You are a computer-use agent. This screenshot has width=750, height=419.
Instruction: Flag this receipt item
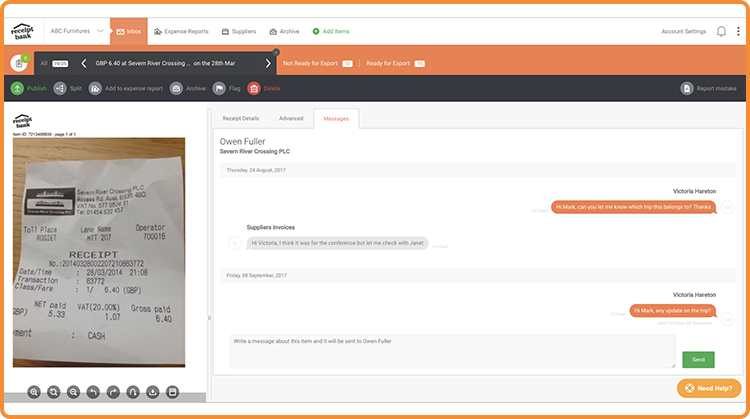(219, 88)
